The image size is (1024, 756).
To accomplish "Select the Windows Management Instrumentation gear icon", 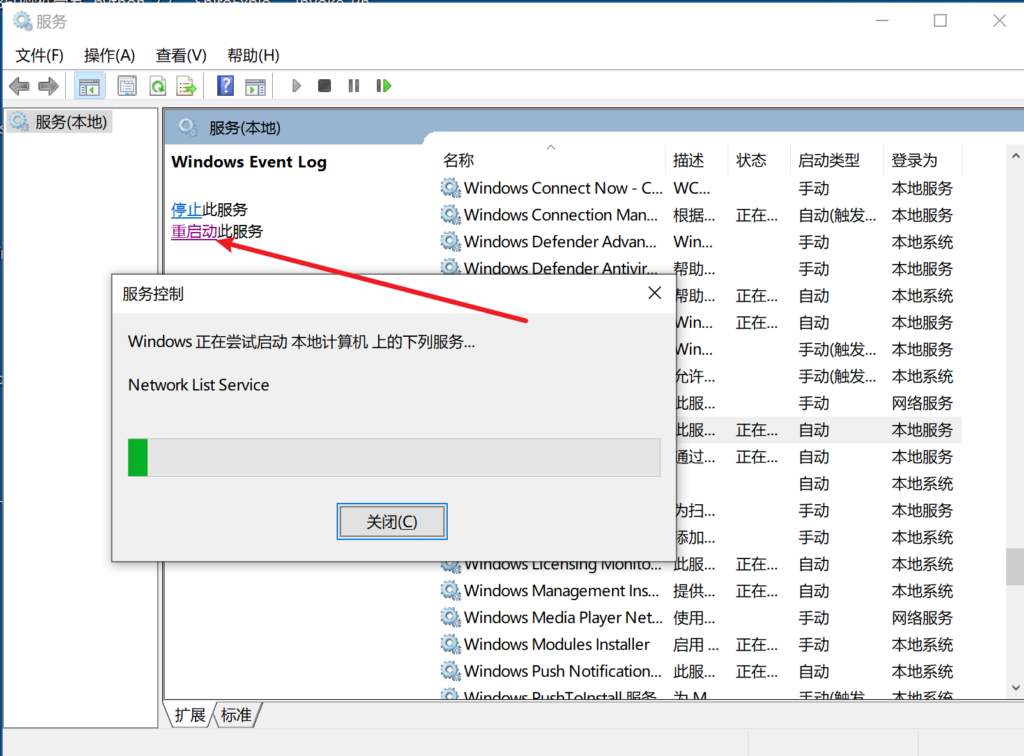I will coord(450,591).
